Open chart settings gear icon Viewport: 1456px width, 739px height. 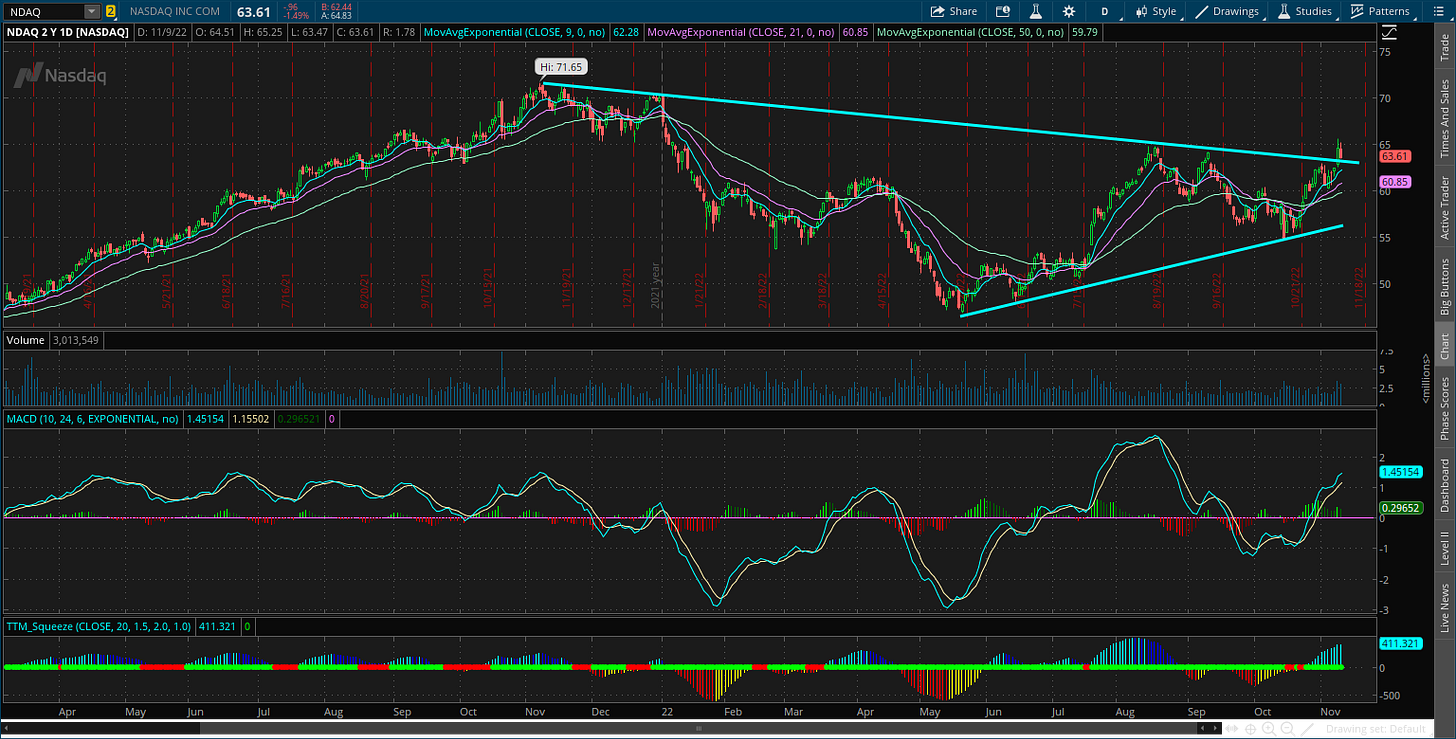pyautogui.click(x=1069, y=11)
